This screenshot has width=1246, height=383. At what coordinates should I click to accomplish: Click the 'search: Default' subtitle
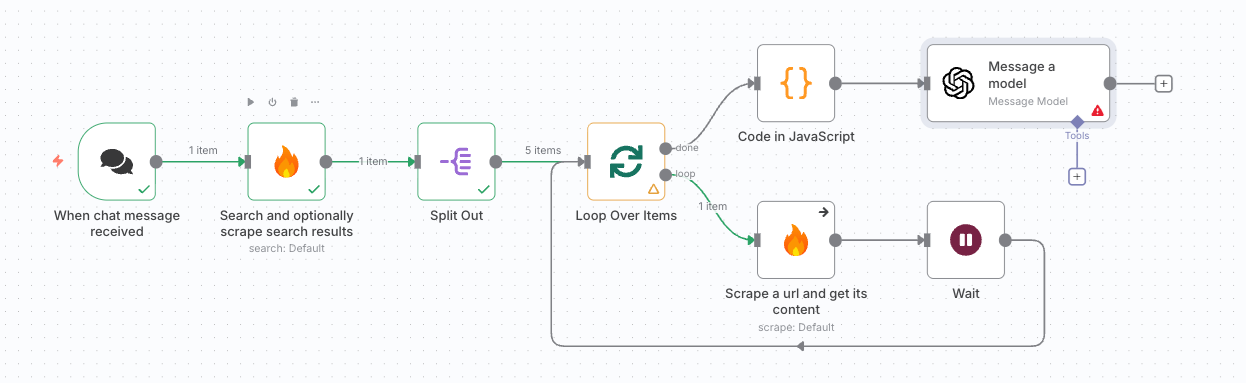(x=287, y=248)
